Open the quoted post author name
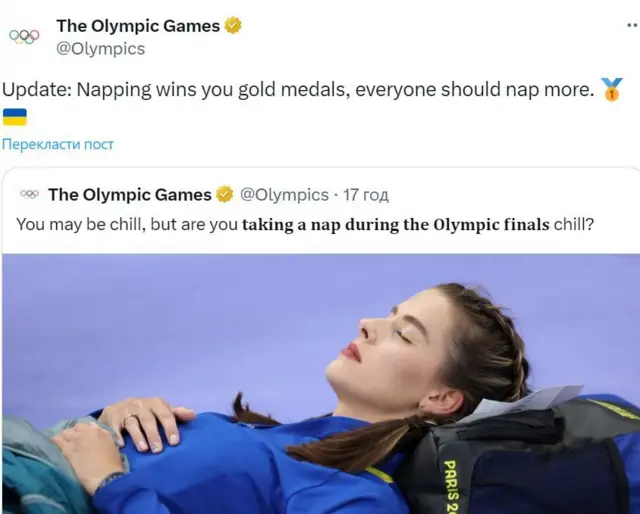640x514 pixels. pos(129,195)
